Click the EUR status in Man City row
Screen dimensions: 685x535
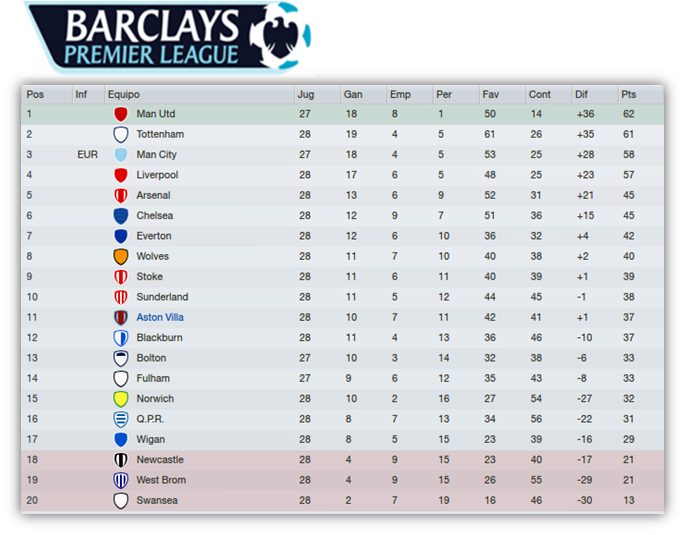coord(87,155)
